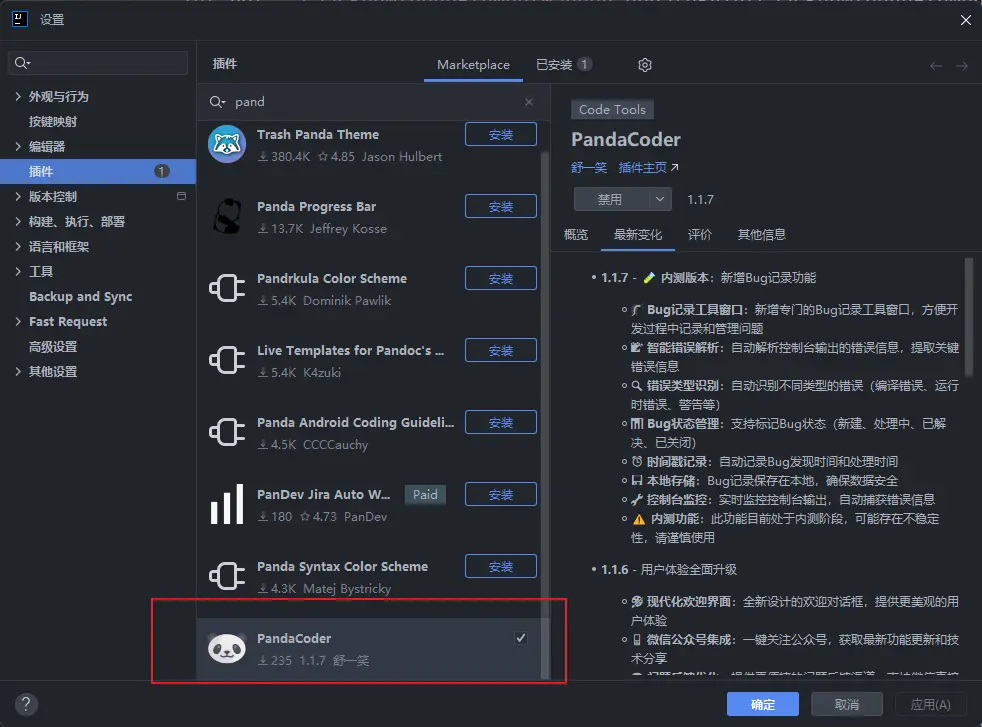Click the Panda Progress Bar plugin icon
The image size is (982, 727).
tap(227, 216)
